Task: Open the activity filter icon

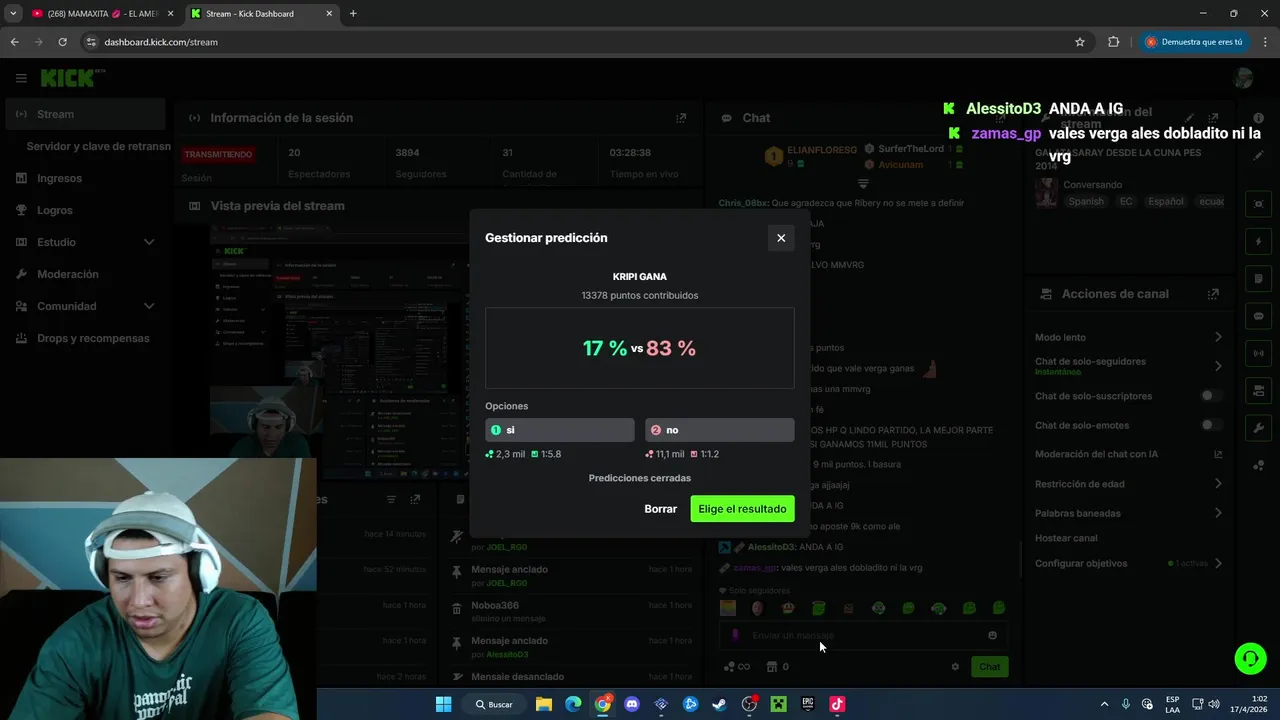Action: (x=391, y=499)
